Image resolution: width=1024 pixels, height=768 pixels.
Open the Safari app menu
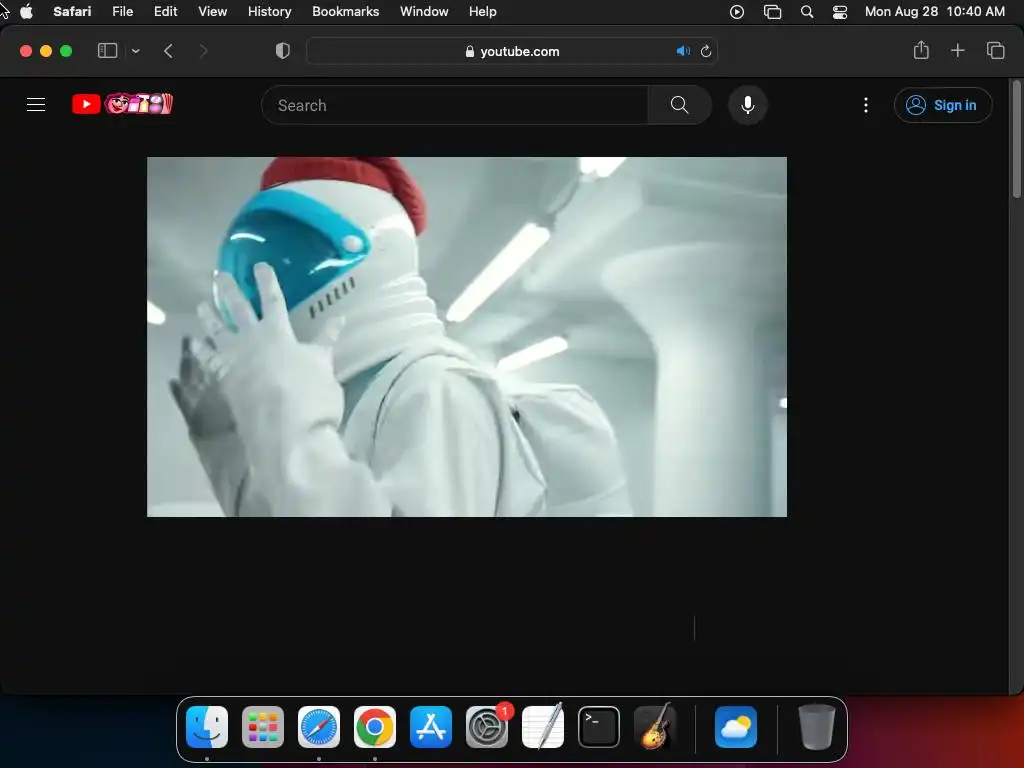pyautogui.click(x=72, y=12)
